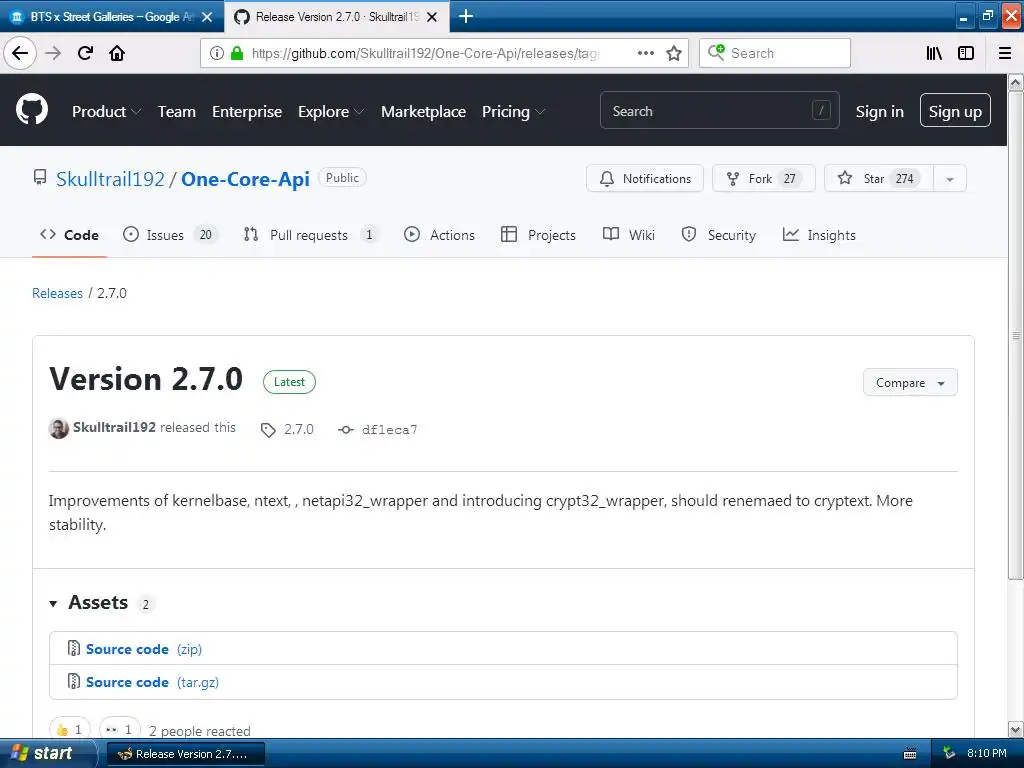This screenshot has height=768, width=1024.
Task: Click the 2.7.0 tag icon
Action: point(268,430)
